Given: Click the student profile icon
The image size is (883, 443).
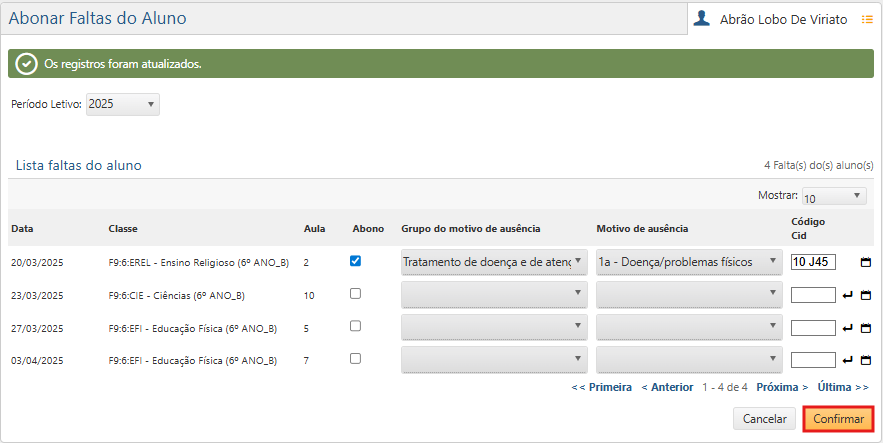Looking at the screenshot, I should [x=701, y=19].
